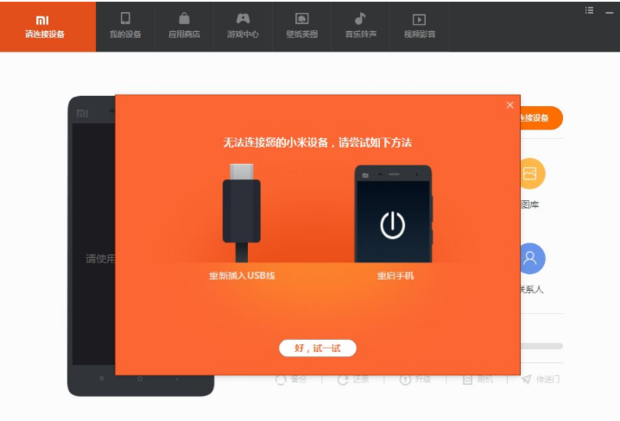Minimize the Mi assistant window
Image resolution: width=620 pixels, height=421 pixels.
click(609, 13)
